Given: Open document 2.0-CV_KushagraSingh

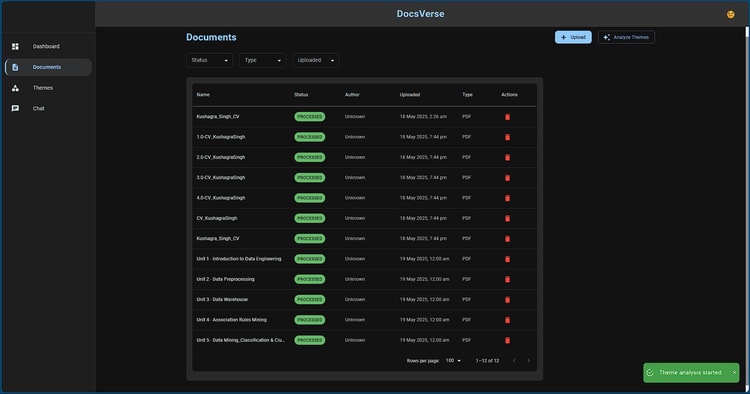Looking at the screenshot, I should click(221, 157).
